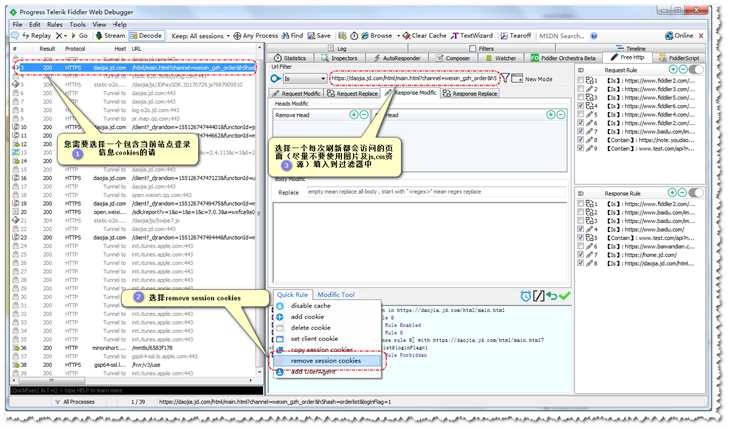Switch to the Request Modific tab

(296, 93)
